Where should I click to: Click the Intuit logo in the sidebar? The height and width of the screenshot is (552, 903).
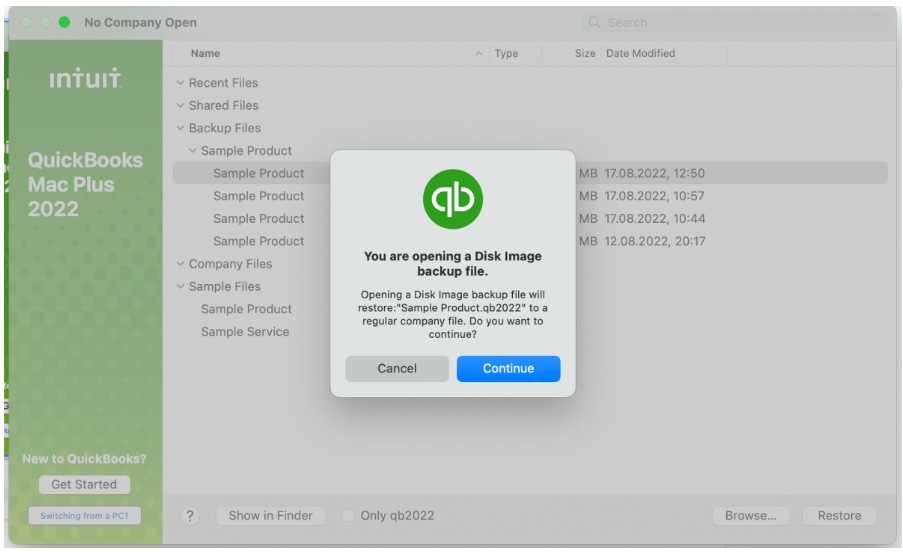pos(85,78)
